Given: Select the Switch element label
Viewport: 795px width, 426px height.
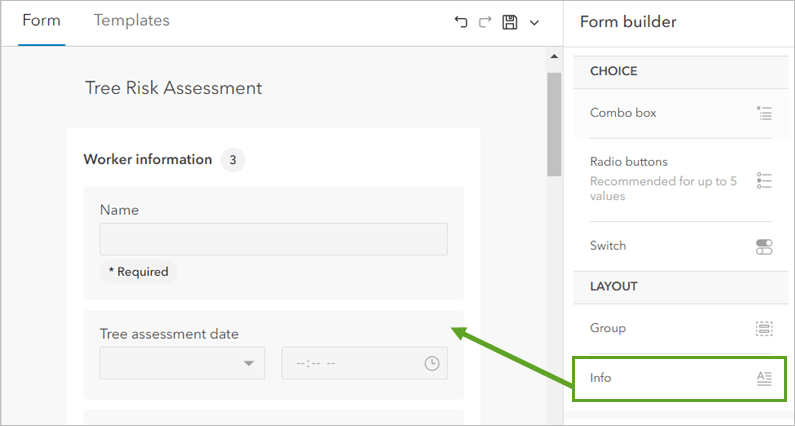Looking at the screenshot, I should tap(608, 246).
